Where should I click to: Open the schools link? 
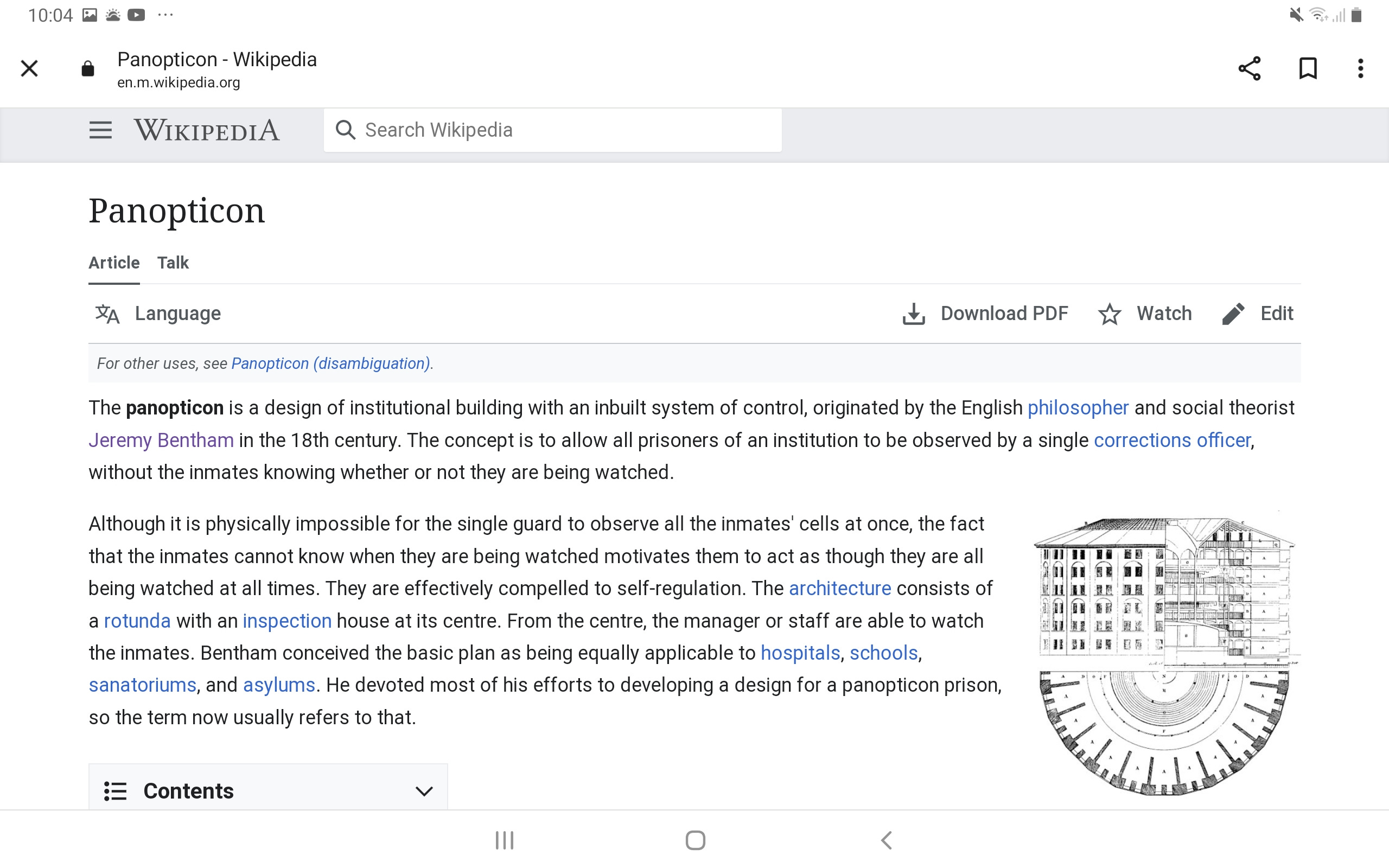(x=884, y=653)
